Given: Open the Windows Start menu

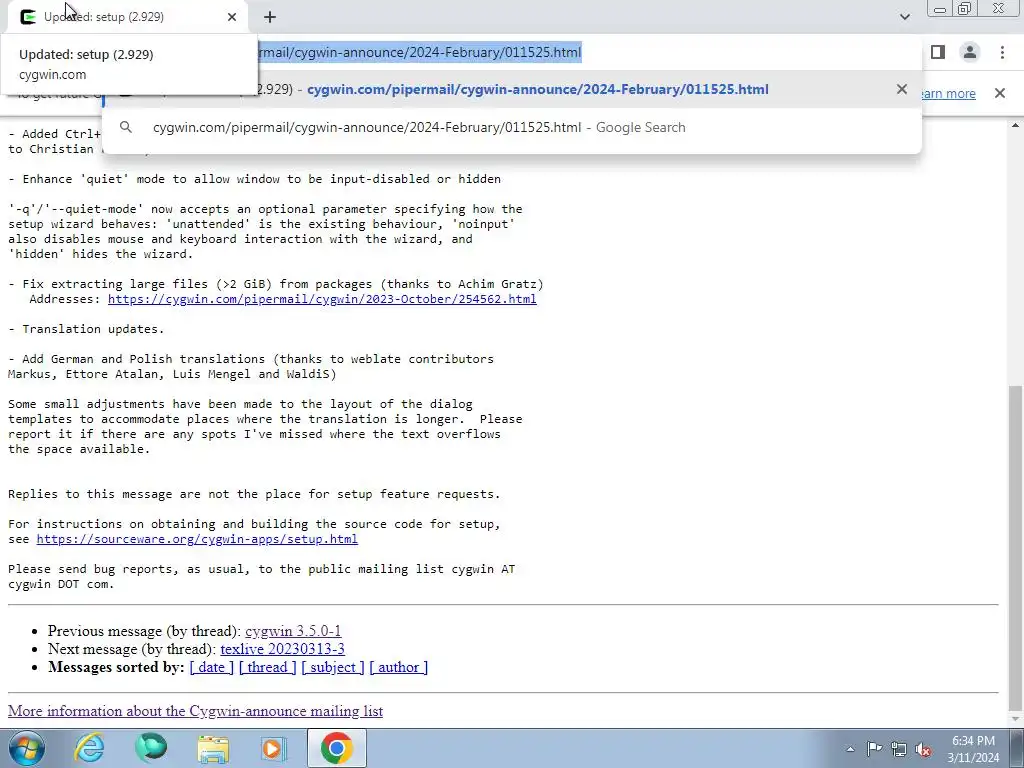Looking at the screenshot, I should point(27,748).
